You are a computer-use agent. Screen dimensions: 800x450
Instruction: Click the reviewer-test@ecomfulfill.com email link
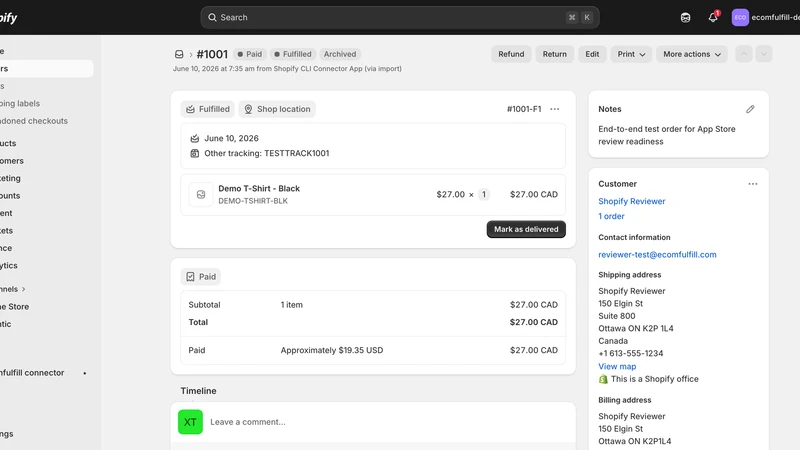coord(657,254)
